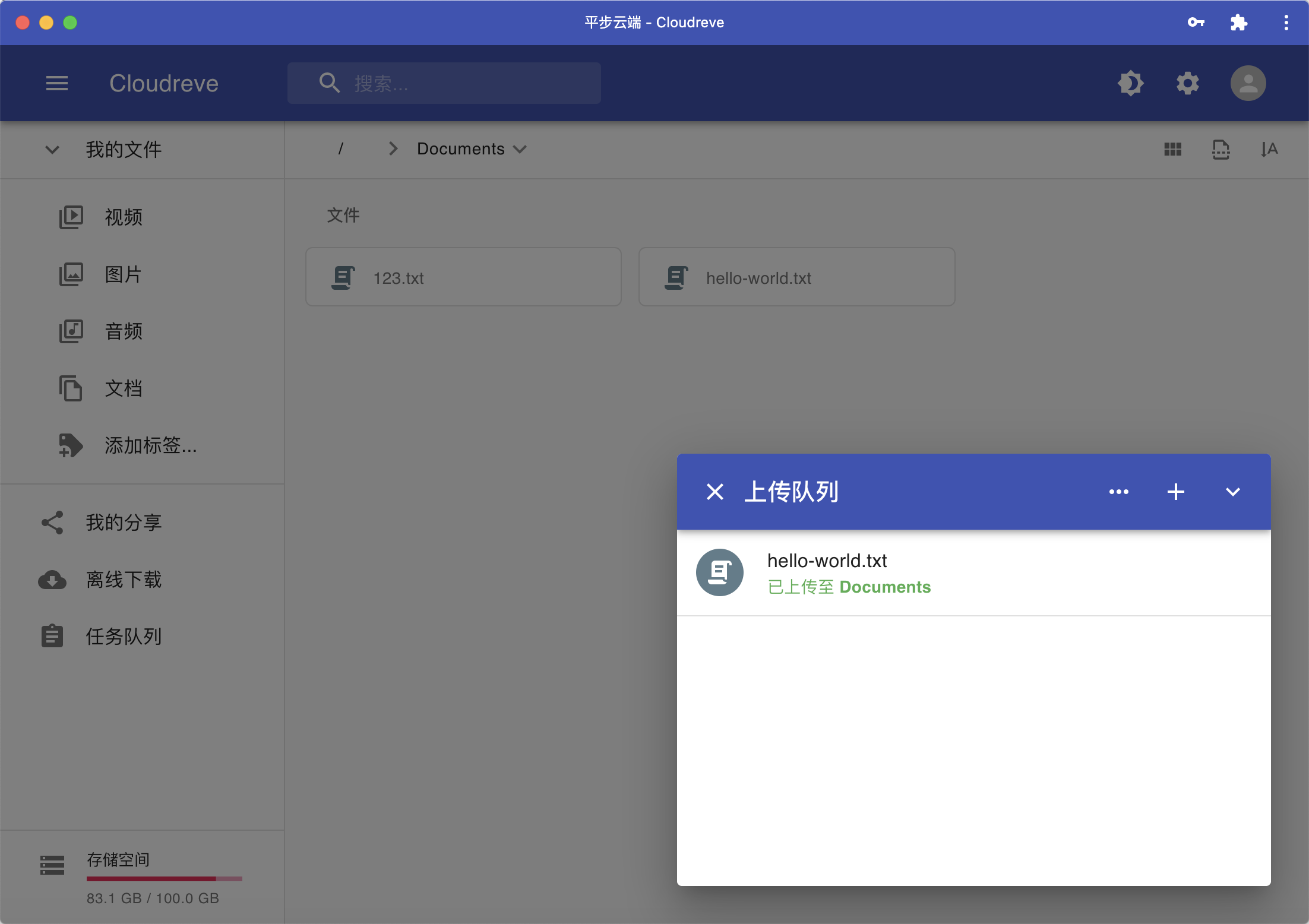1309x924 pixels.
Task: Open sort options (A with arrow) icon
Action: (1269, 149)
